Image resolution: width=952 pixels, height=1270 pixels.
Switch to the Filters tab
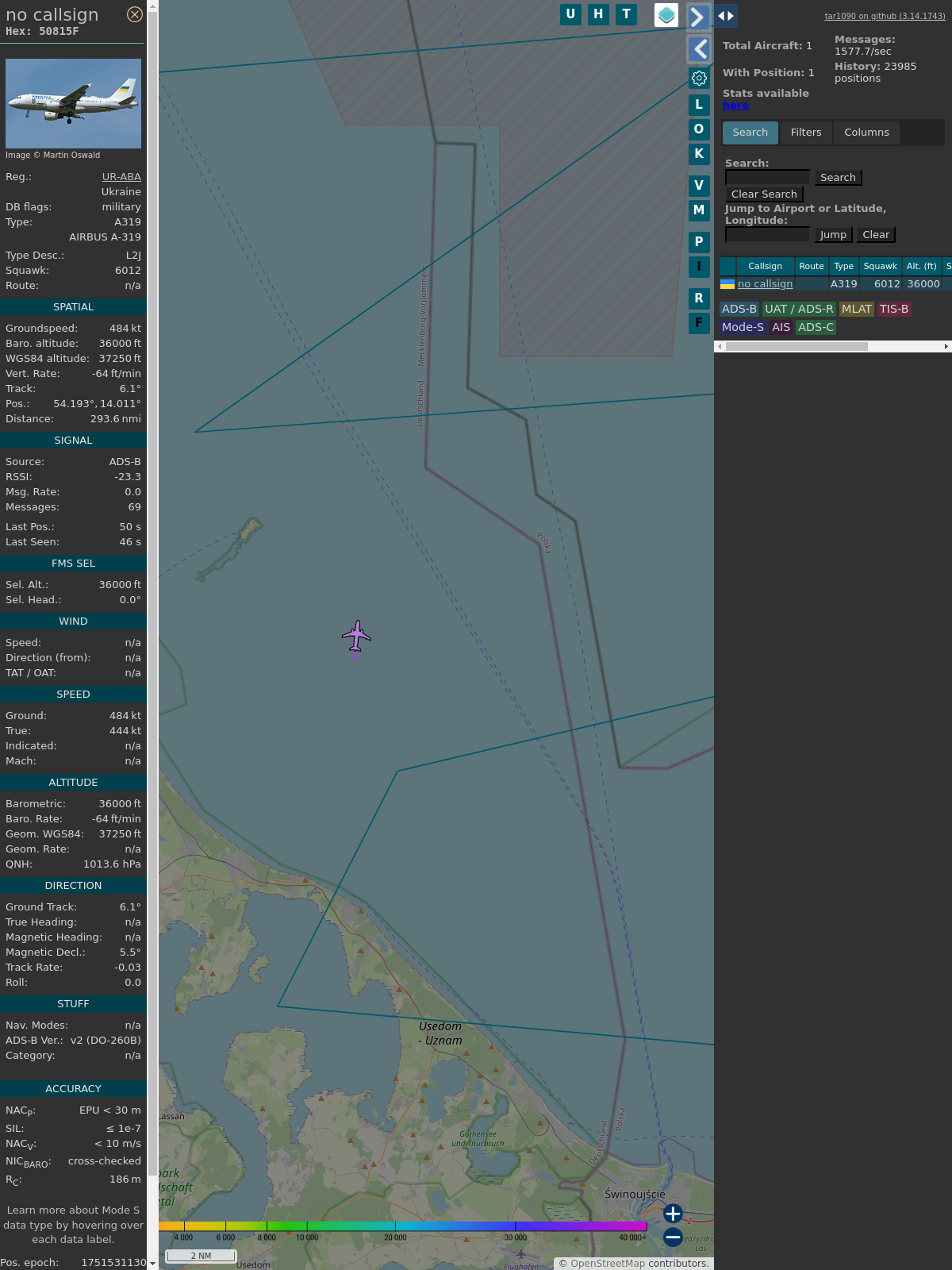click(x=805, y=133)
